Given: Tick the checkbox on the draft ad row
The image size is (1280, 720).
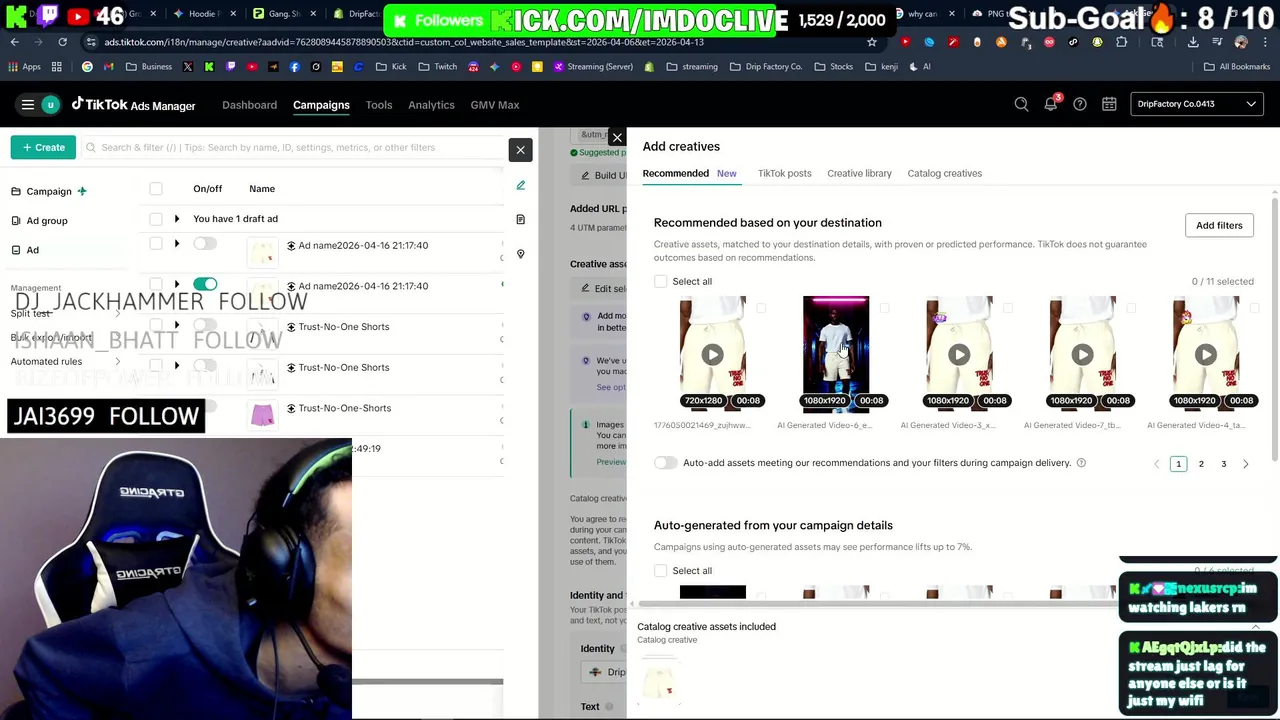Looking at the screenshot, I should [x=156, y=219].
